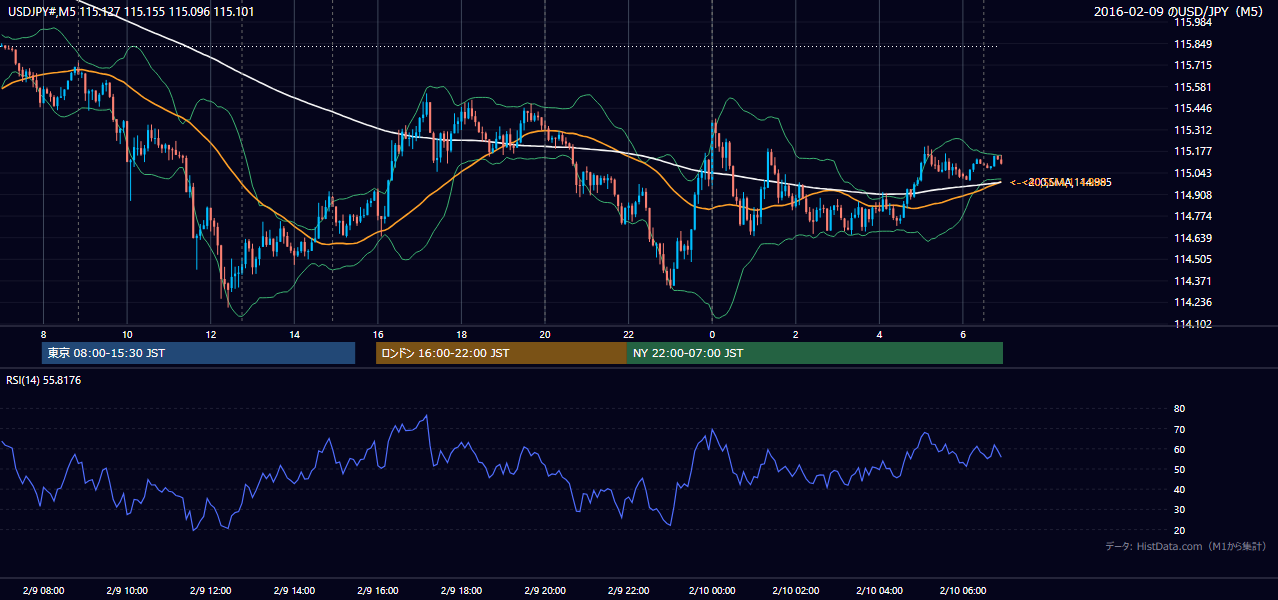Click hour label 18 under price chart

pyautogui.click(x=461, y=334)
